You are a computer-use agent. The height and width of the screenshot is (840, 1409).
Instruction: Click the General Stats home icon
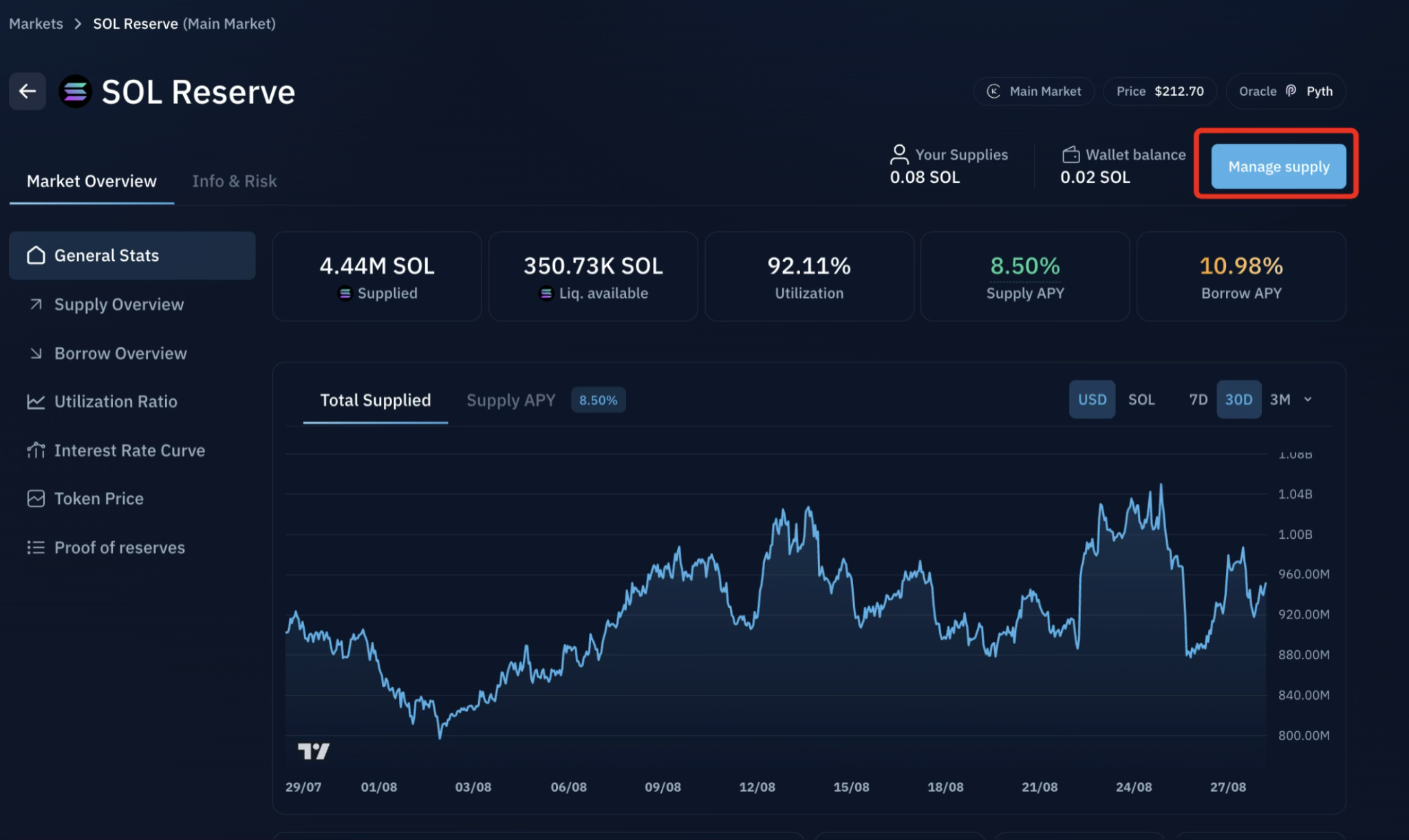tap(36, 255)
